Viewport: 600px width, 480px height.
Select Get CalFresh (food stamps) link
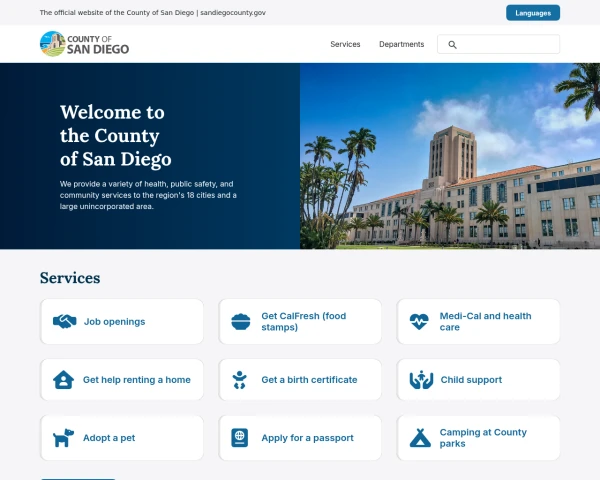[x=303, y=322]
